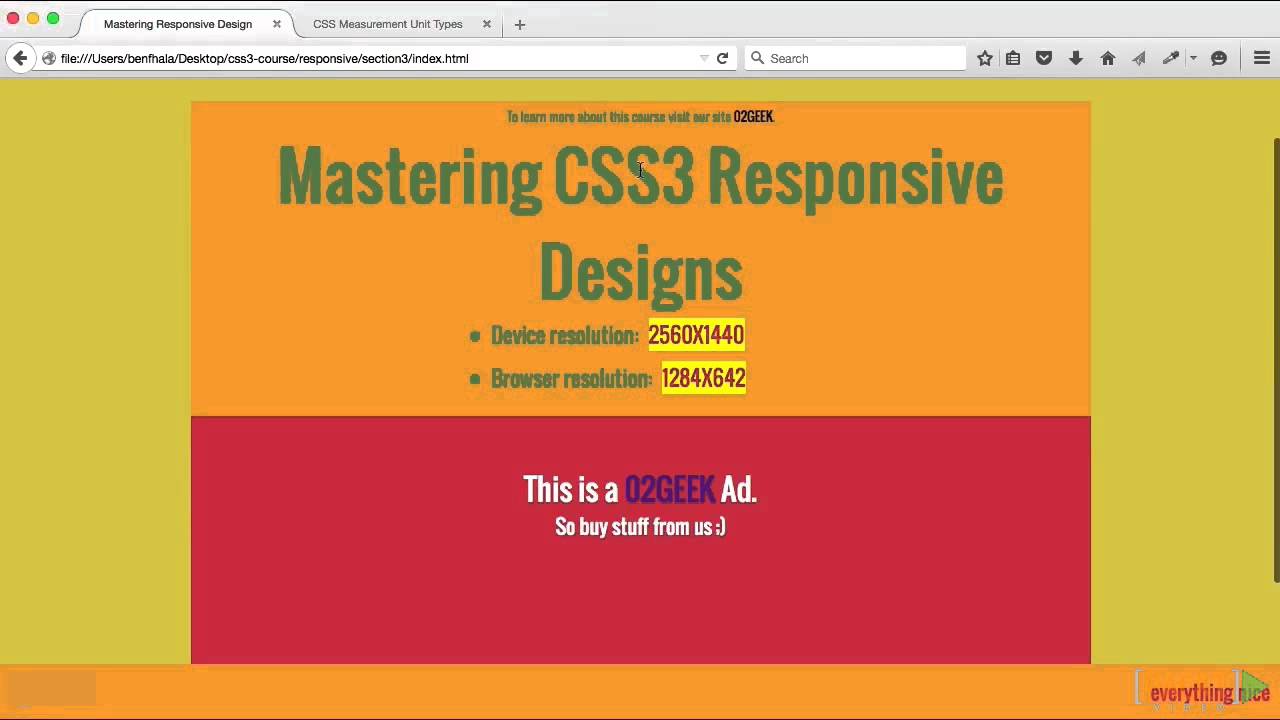The image size is (1280, 720).
Task: Click the paper plane share icon
Action: pyautogui.click(x=1139, y=58)
